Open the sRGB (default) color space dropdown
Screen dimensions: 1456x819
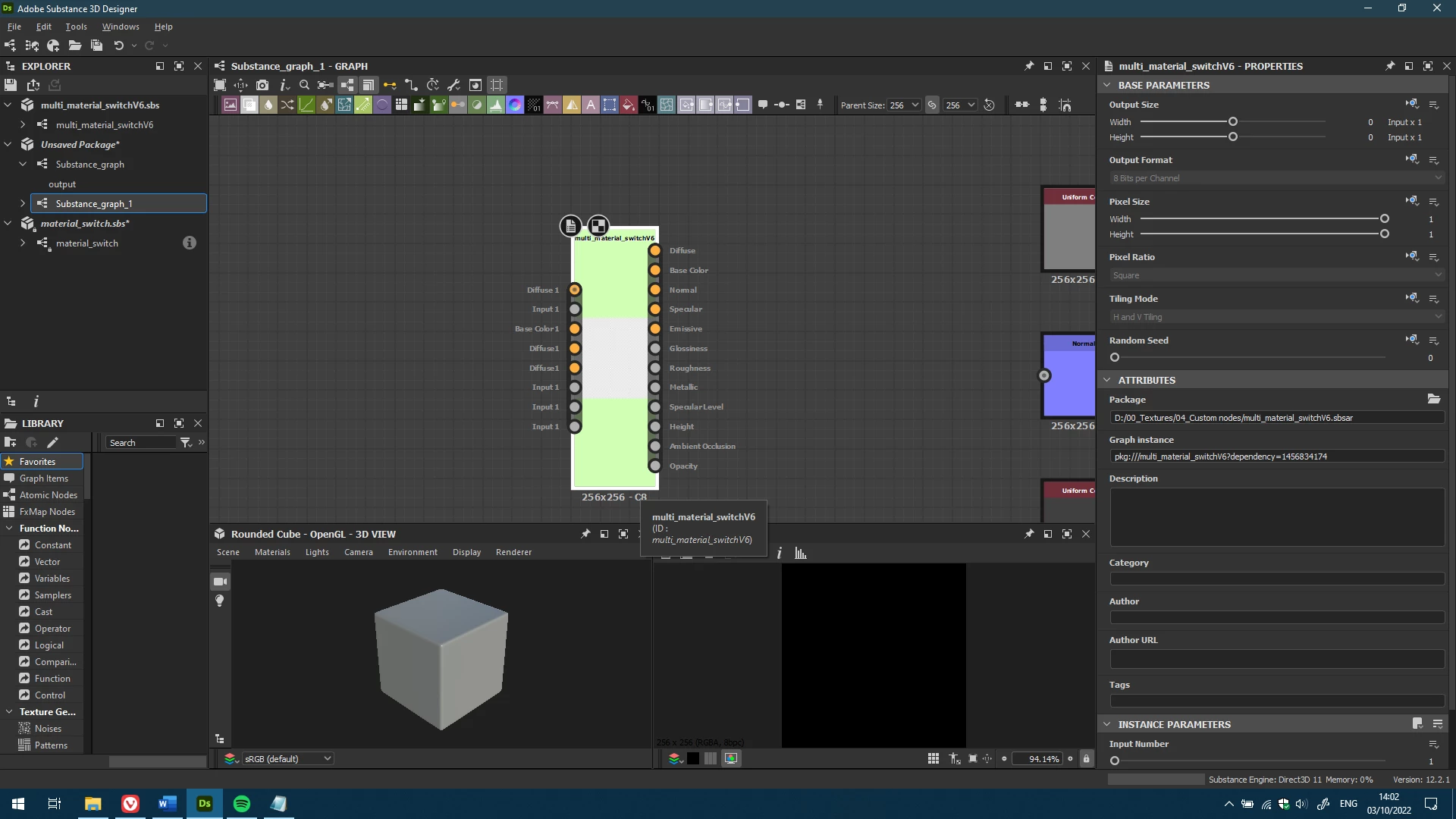[x=287, y=758]
